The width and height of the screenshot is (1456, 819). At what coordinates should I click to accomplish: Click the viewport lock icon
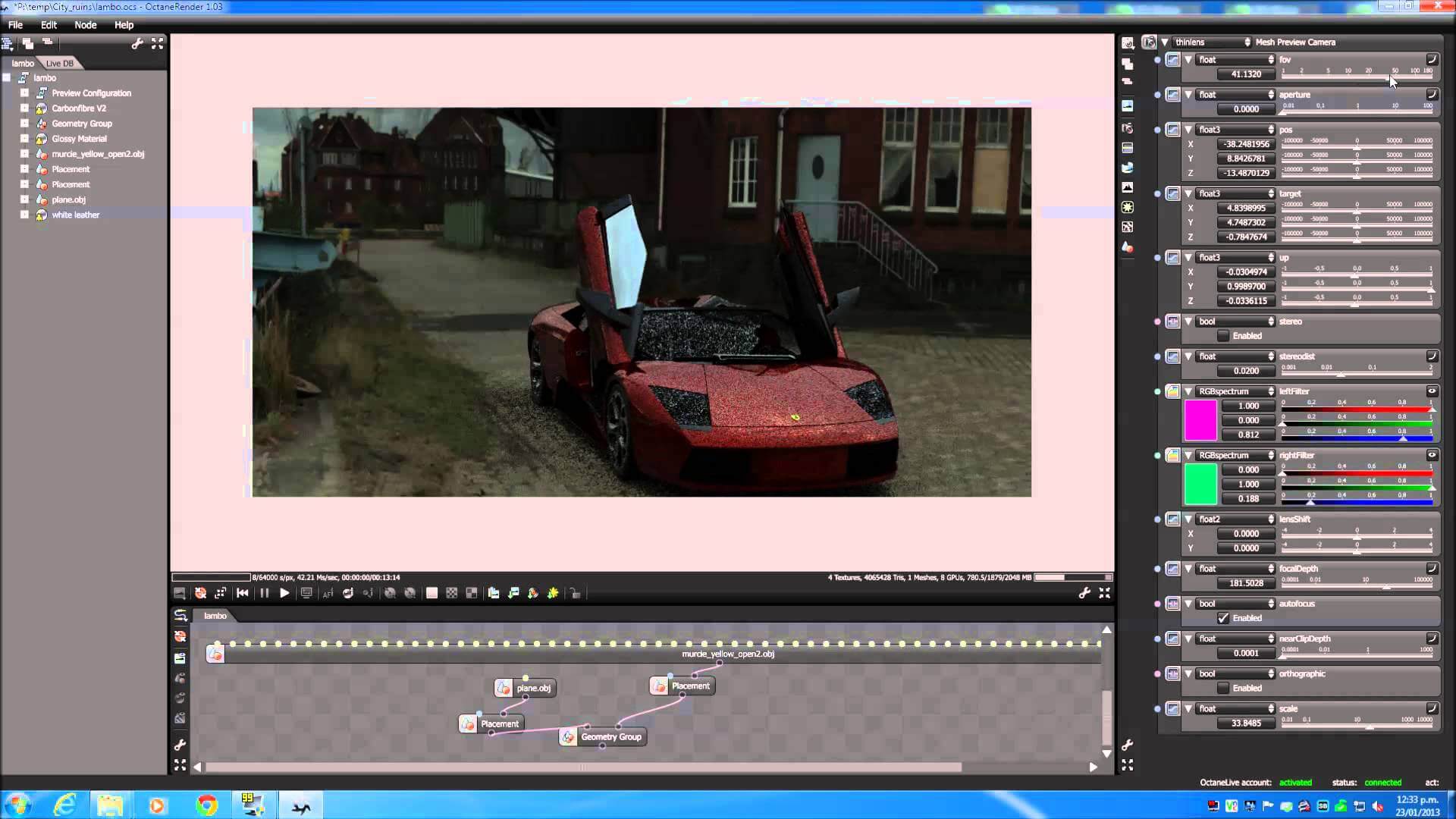[576, 593]
